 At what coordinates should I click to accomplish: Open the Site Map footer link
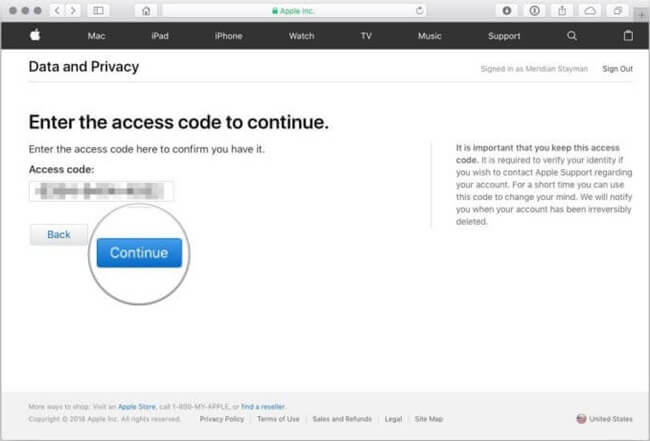click(x=429, y=419)
